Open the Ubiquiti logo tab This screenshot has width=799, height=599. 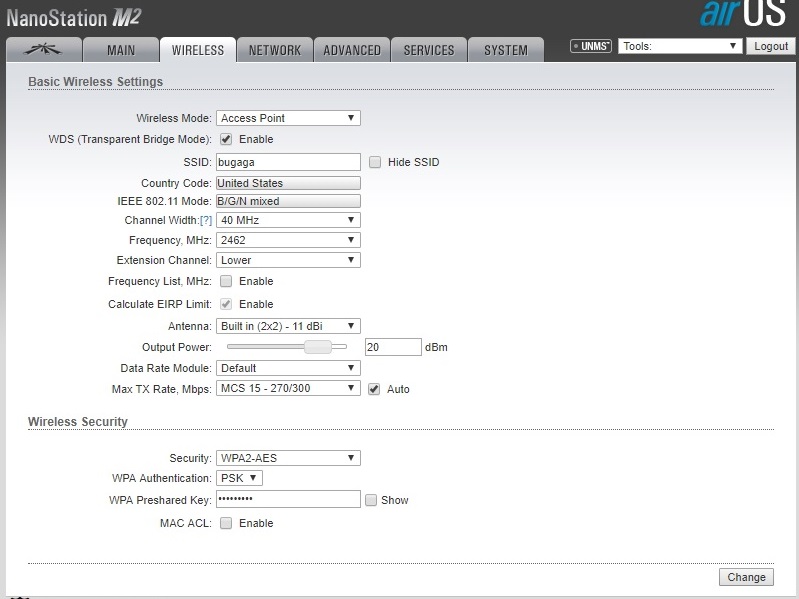point(44,49)
